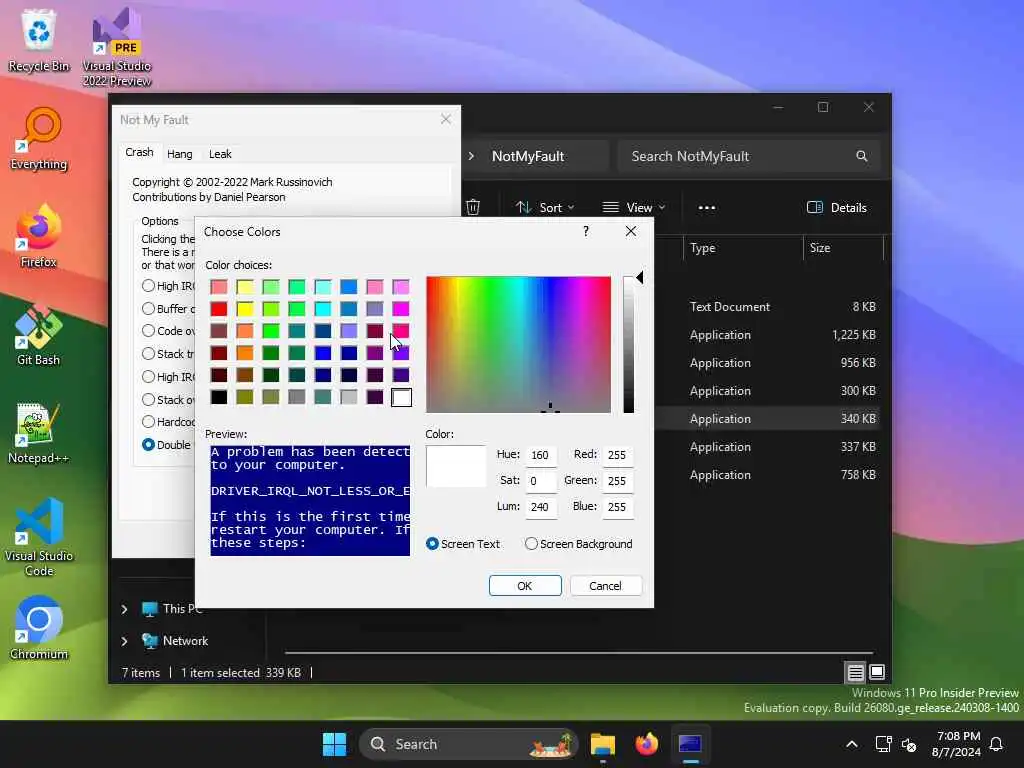Click the Hue value field
This screenshot has width=1024, height=768.
coord(541,455)
